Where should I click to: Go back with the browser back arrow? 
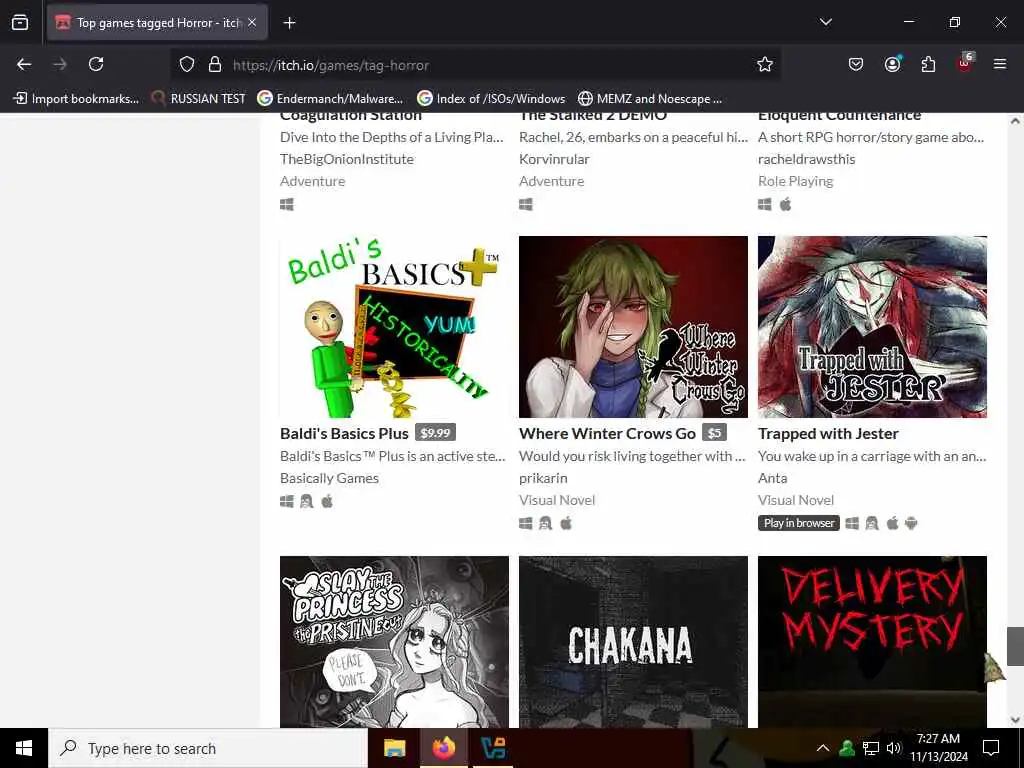pyautogui.click(x=24, y=64)
